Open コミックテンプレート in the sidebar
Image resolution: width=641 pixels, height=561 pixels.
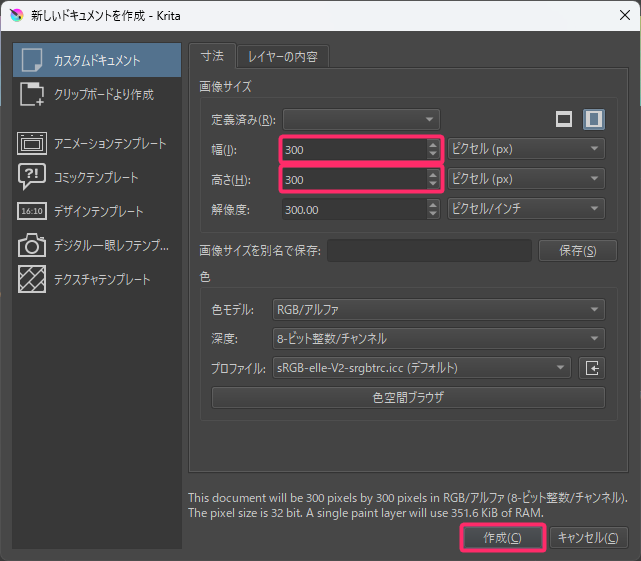97,177
